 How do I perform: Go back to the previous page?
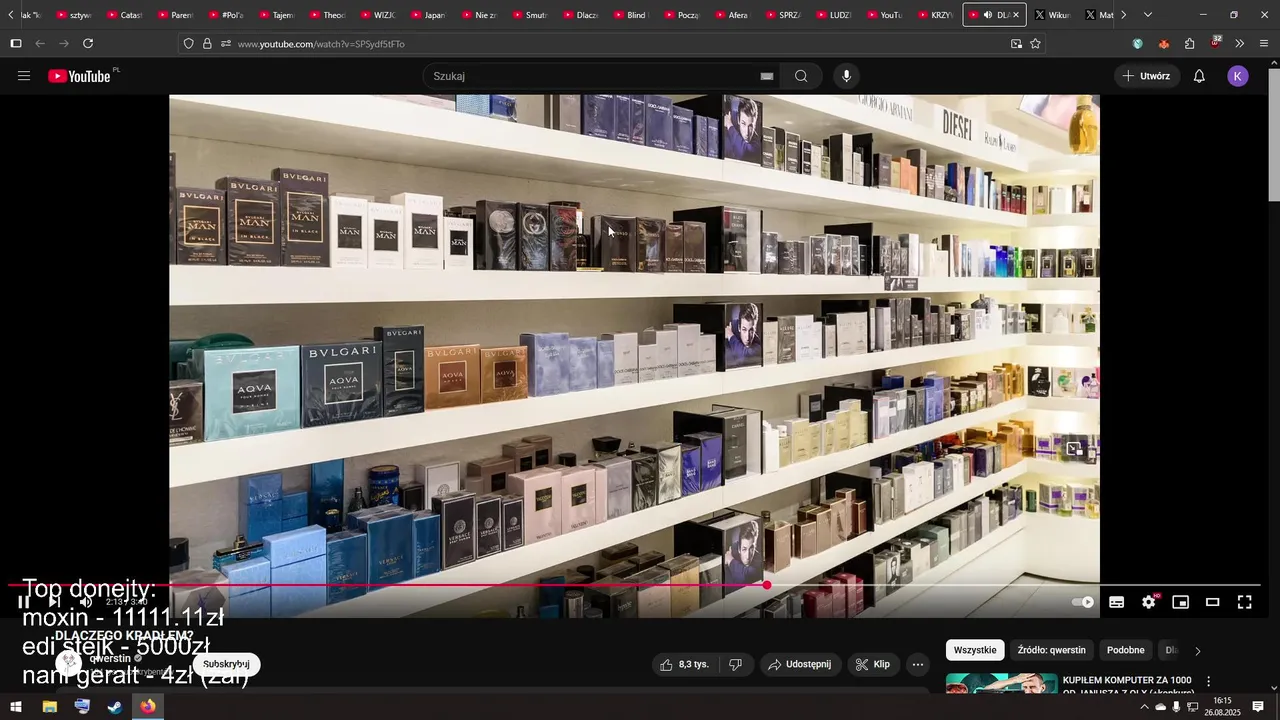(40, 44)
